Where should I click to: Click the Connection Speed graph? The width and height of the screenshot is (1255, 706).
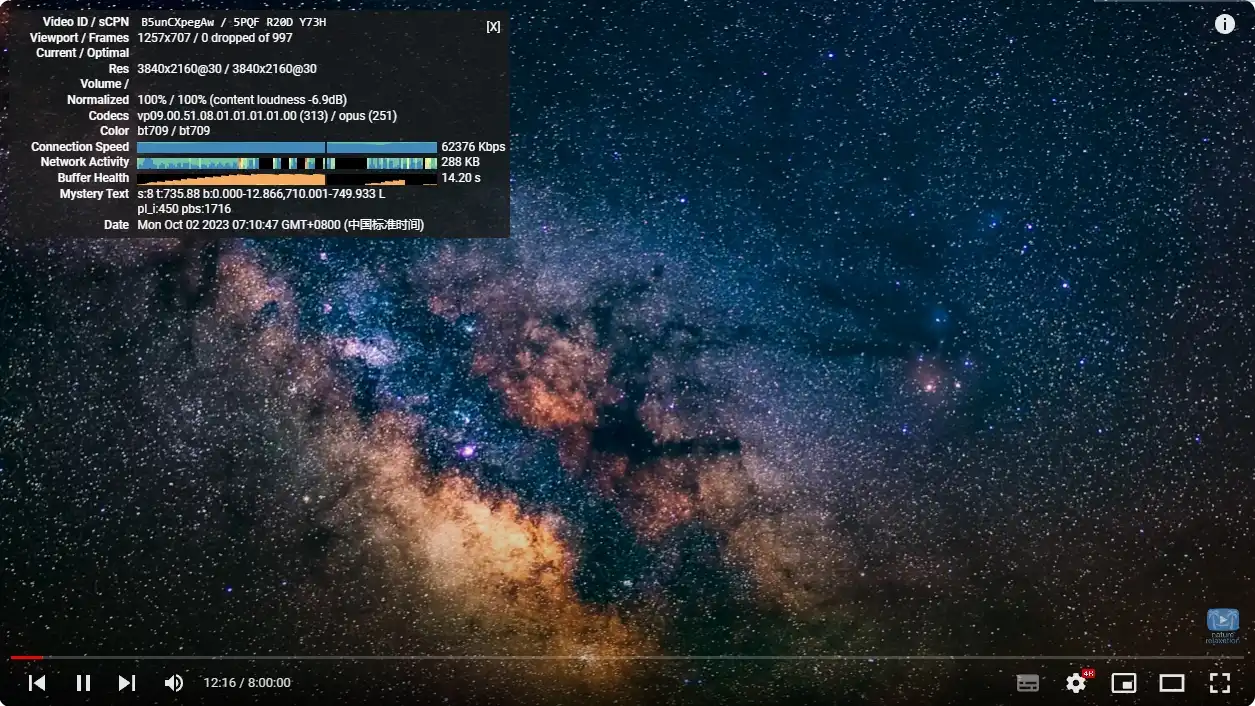pyautogui.click(x=287, y=147)
